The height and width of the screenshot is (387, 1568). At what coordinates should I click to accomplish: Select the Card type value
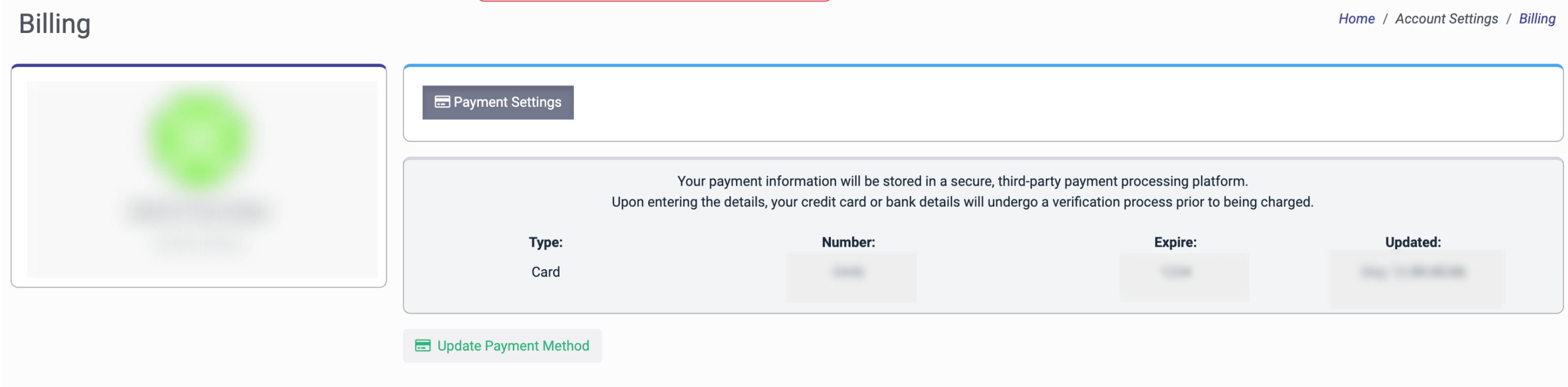click(x=545, y=272)
